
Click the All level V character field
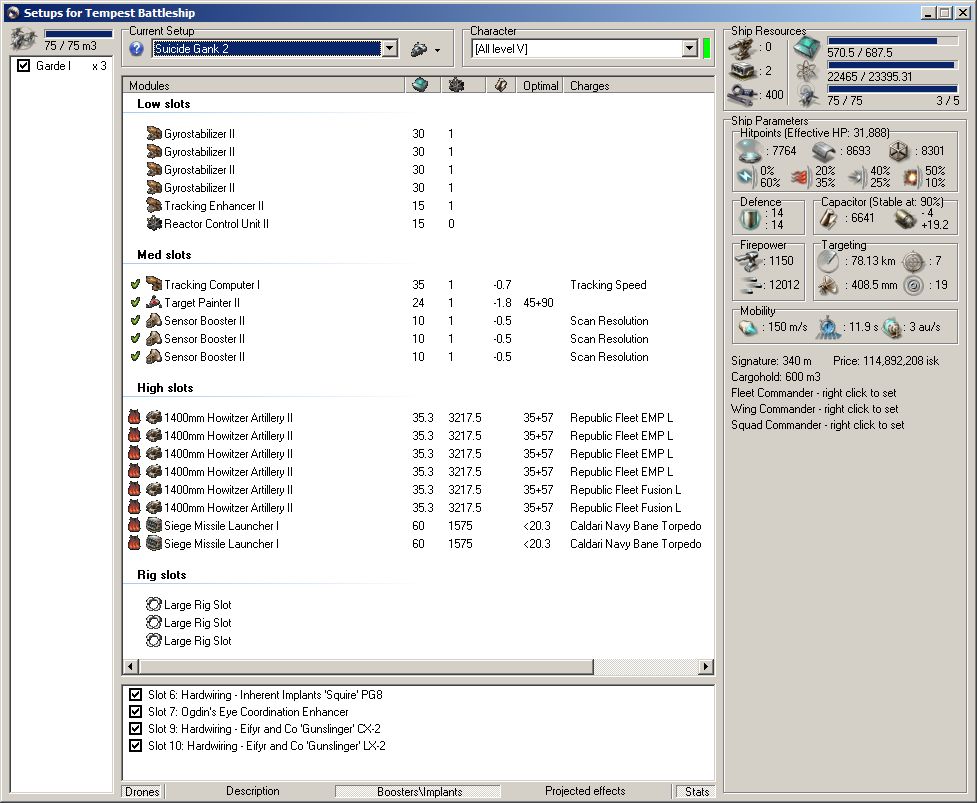pos(577,49)
